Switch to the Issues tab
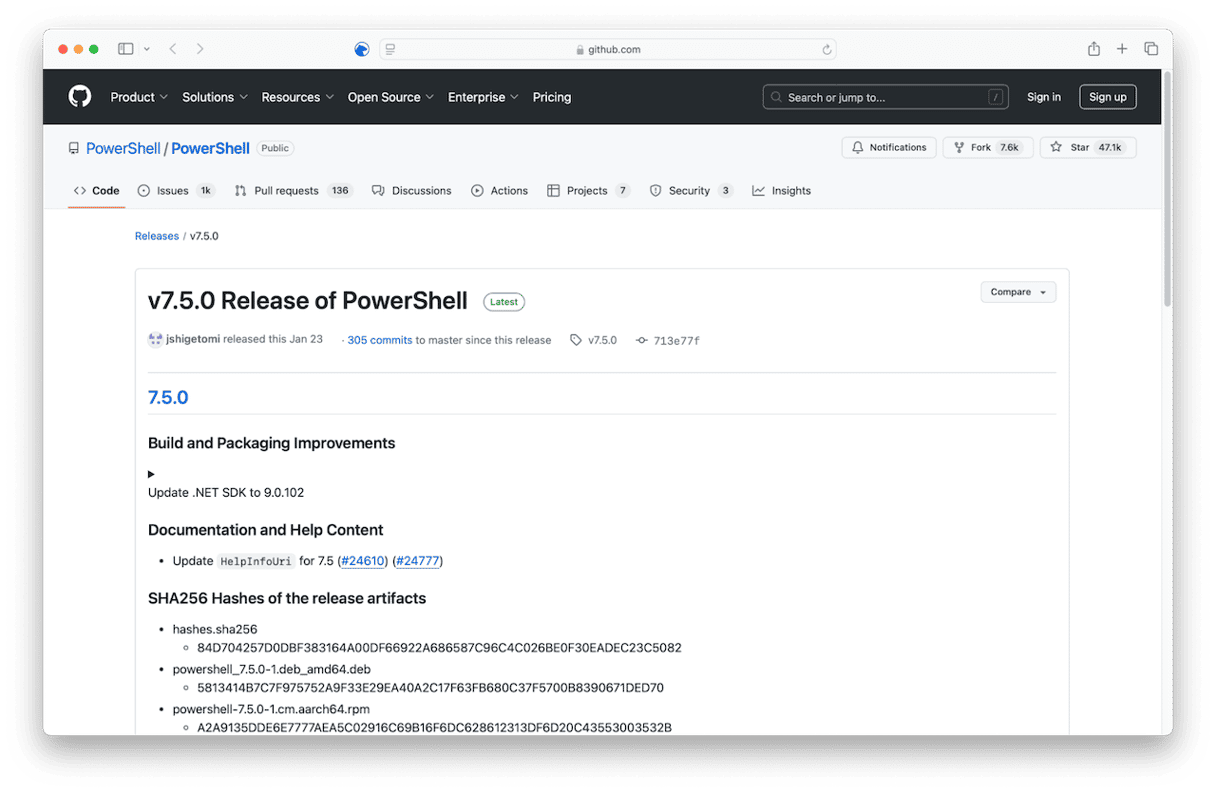The width and height of the screenshot is (1216, 793). (176, 190)
